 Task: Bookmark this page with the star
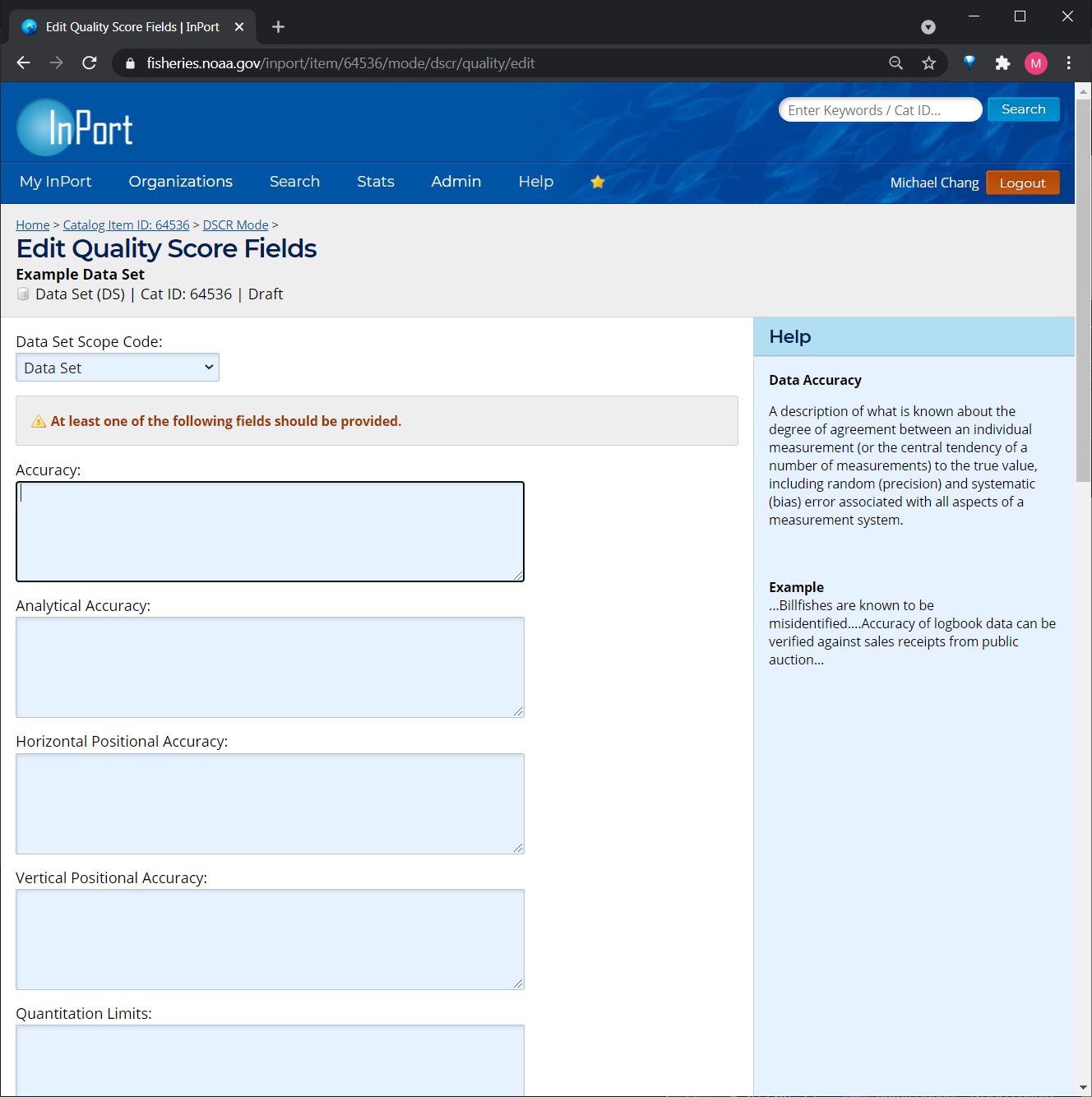[928, 63]
